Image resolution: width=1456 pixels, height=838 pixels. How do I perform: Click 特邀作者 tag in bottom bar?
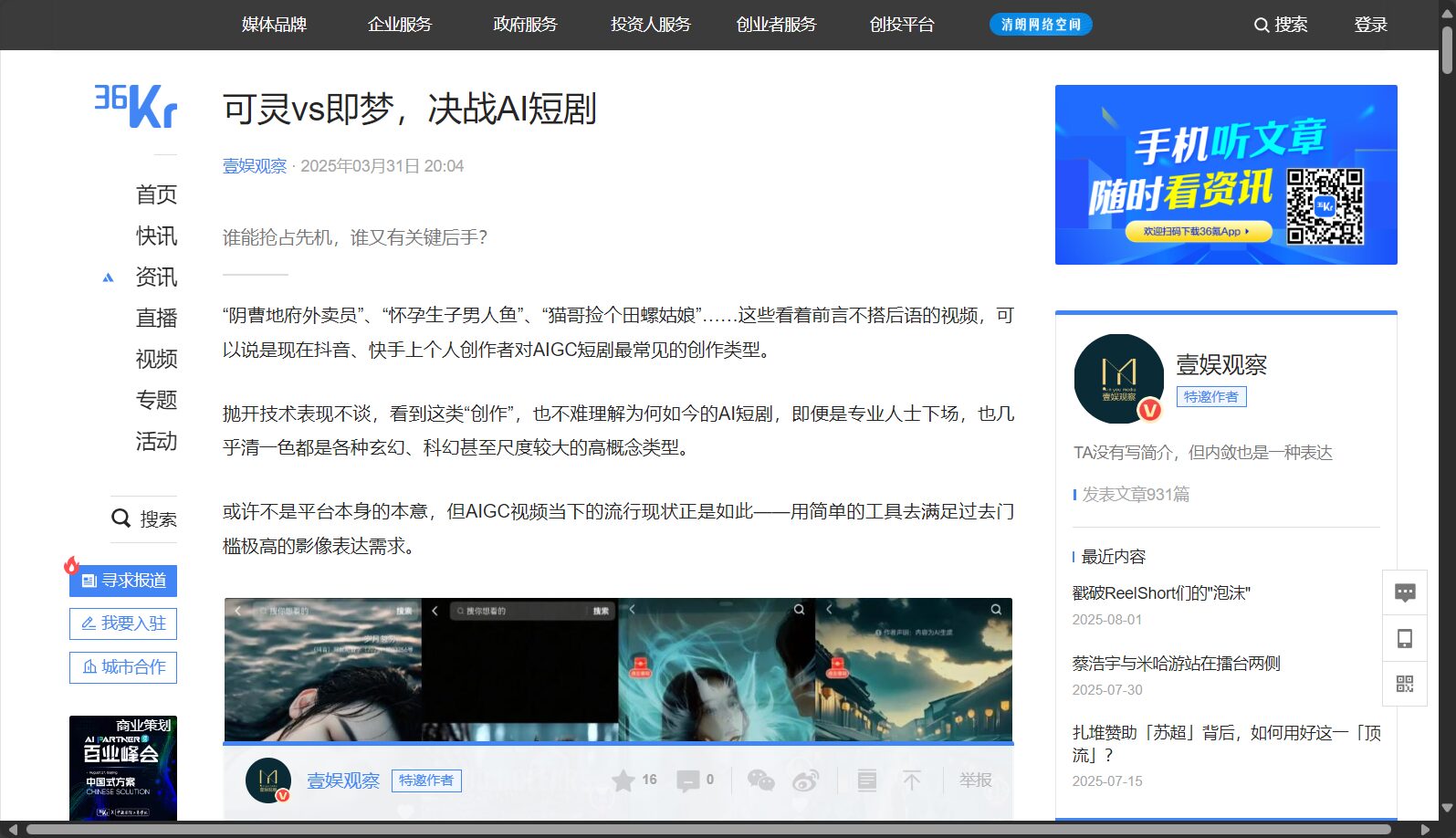point(426,780)
